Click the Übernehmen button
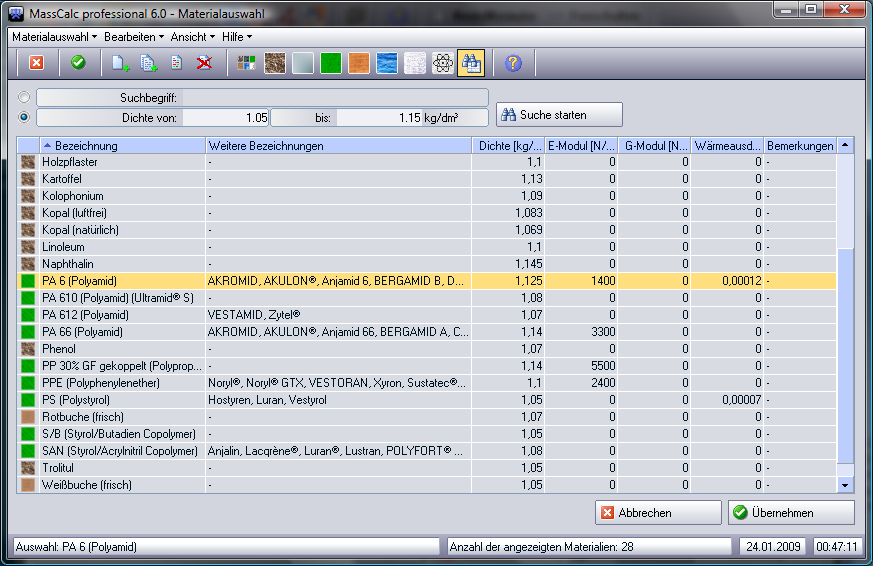 [x=790, y=513]
